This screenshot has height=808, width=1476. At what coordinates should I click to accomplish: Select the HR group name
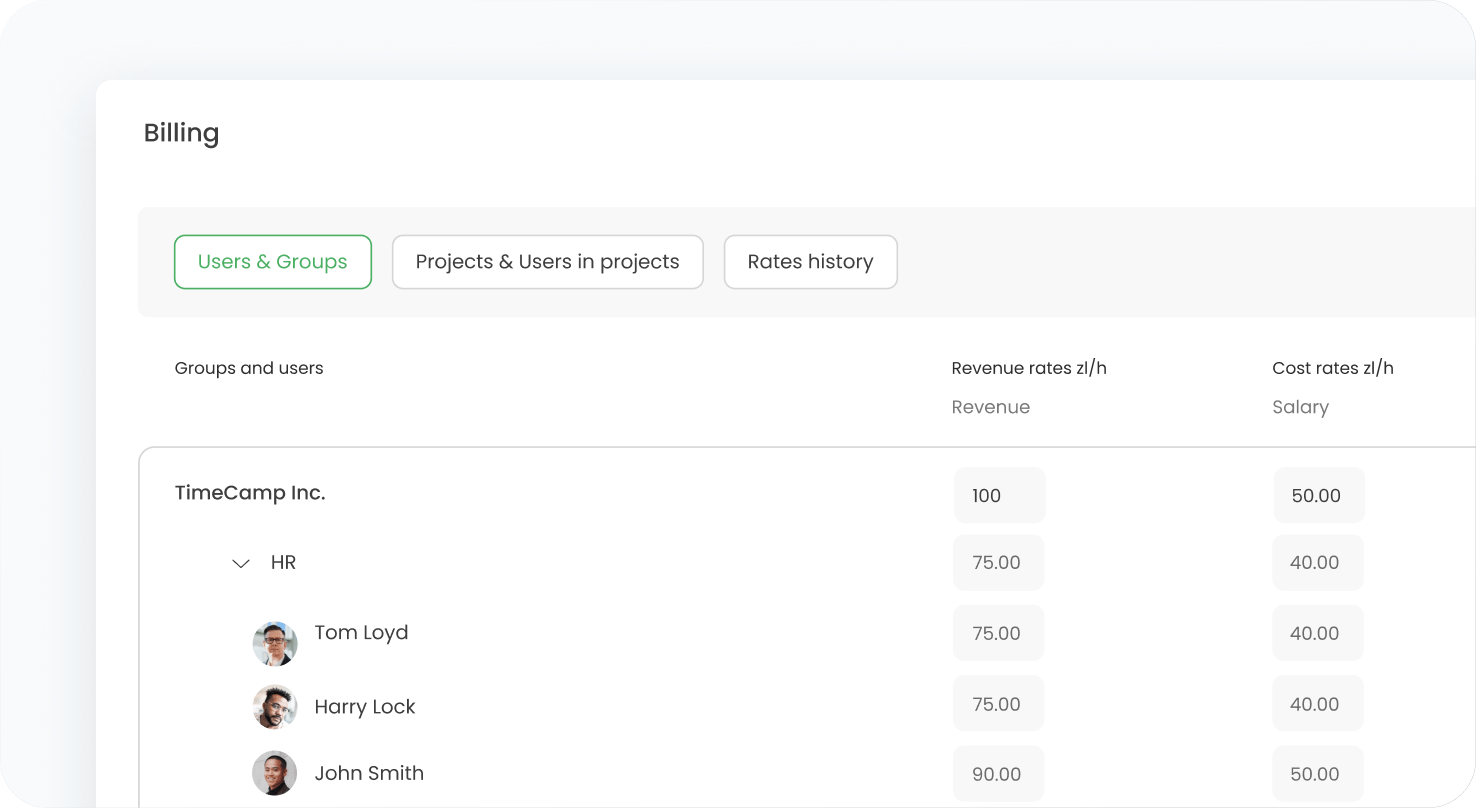point(283,563)
